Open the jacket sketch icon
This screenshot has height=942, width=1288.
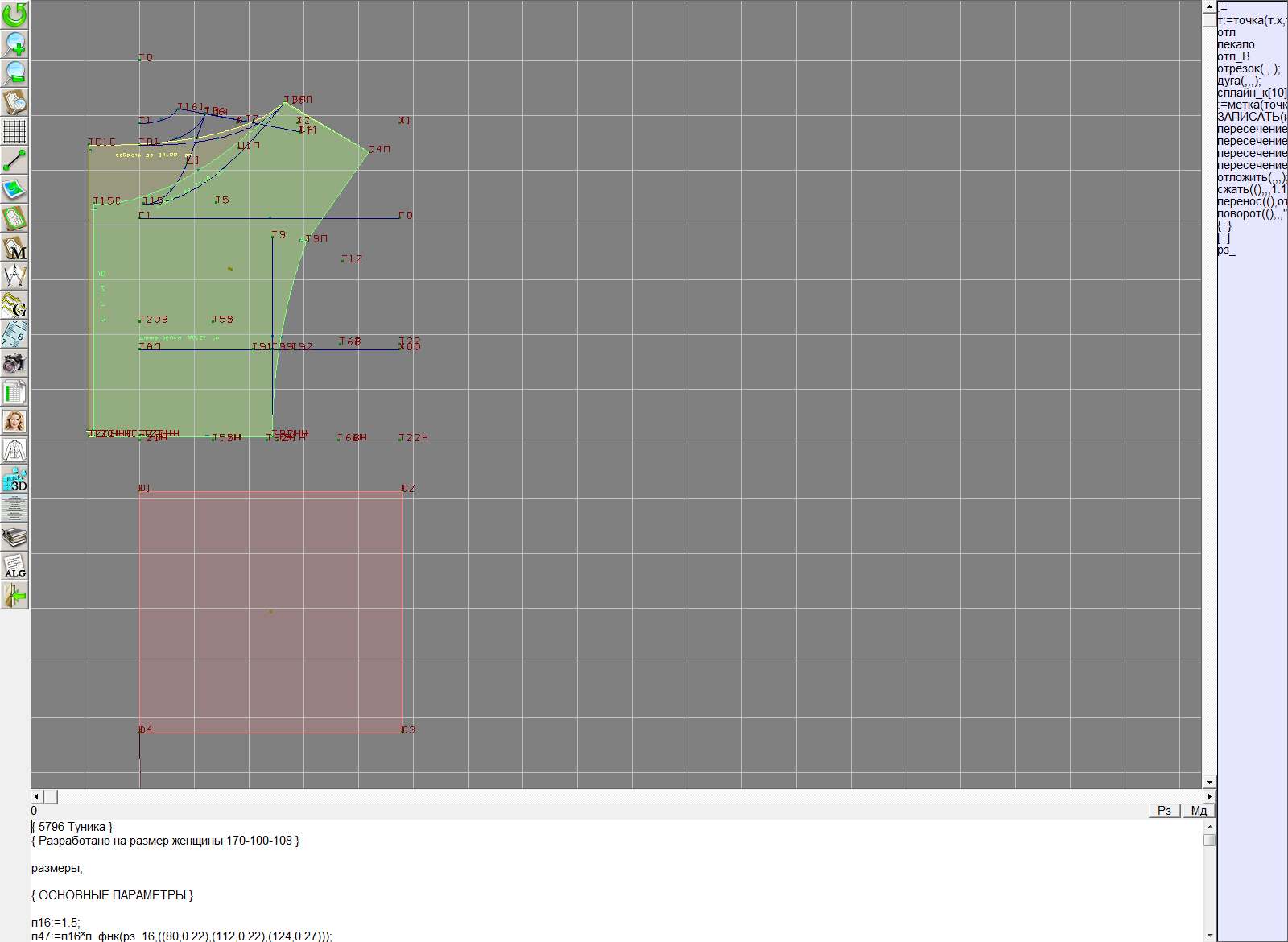pos(14,450)
